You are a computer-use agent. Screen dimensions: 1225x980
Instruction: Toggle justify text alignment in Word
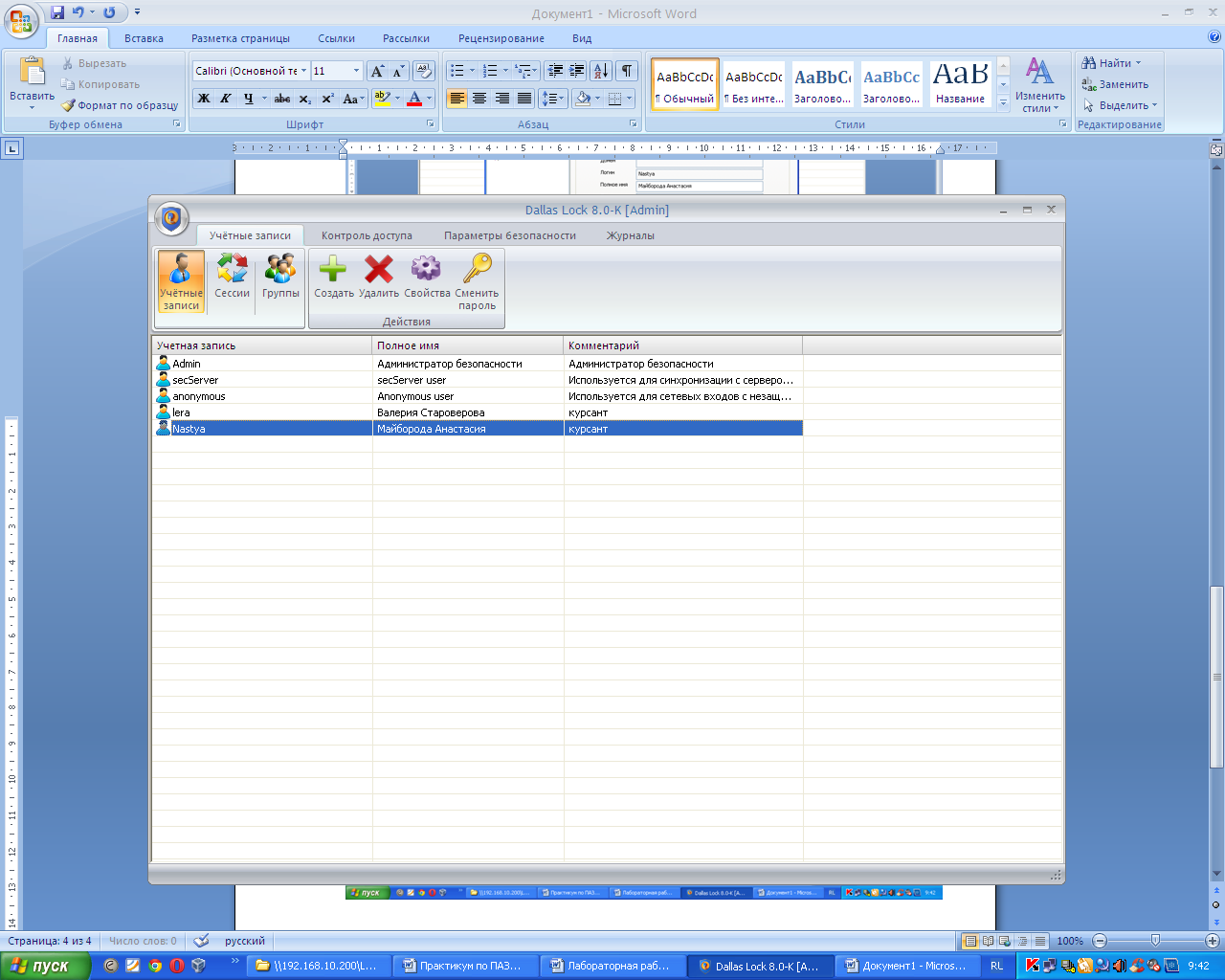[524, 99]
